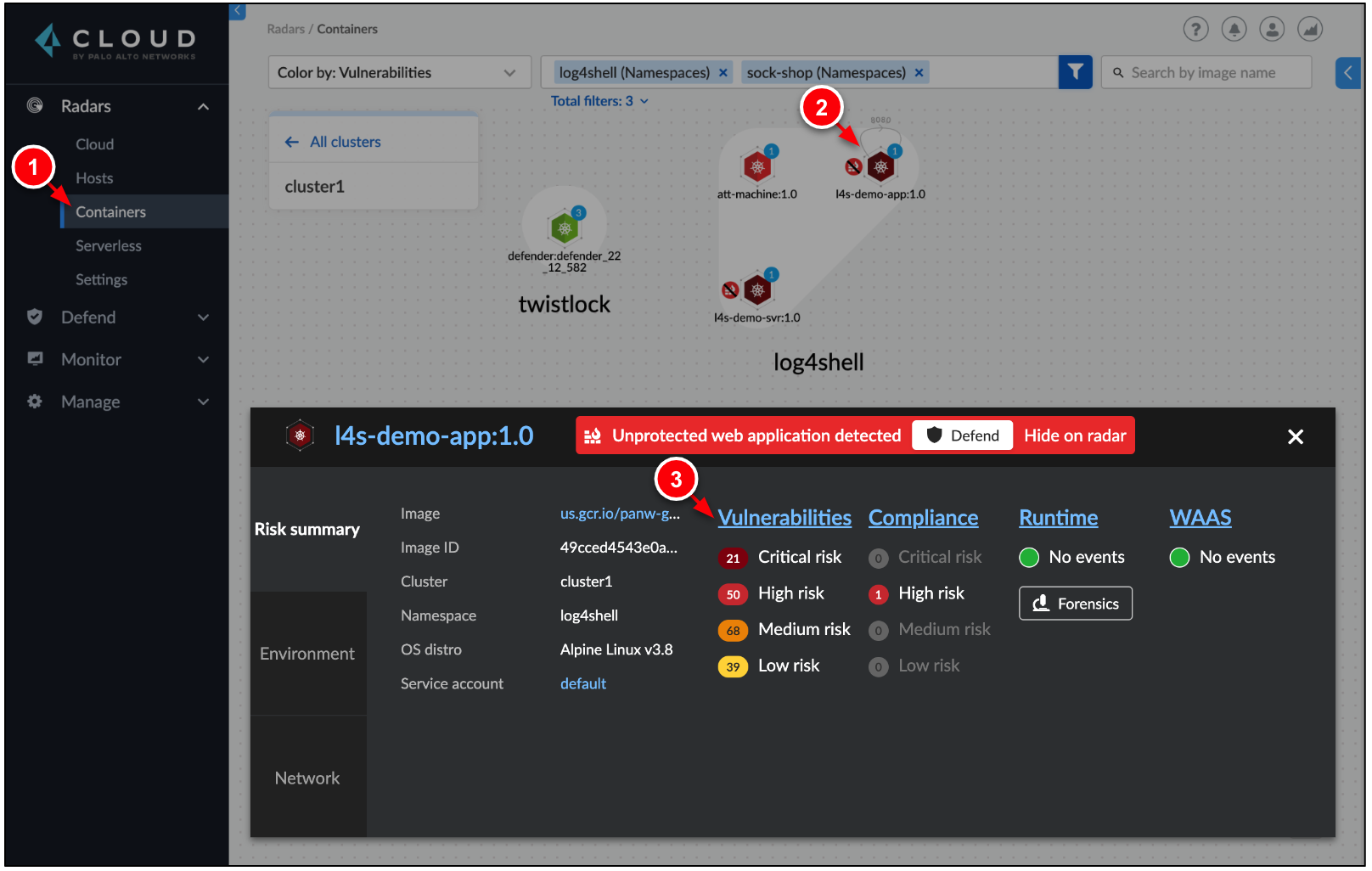
Task: Click unprotected icon beside l4s-demo-app node
Action: point(853,166)
